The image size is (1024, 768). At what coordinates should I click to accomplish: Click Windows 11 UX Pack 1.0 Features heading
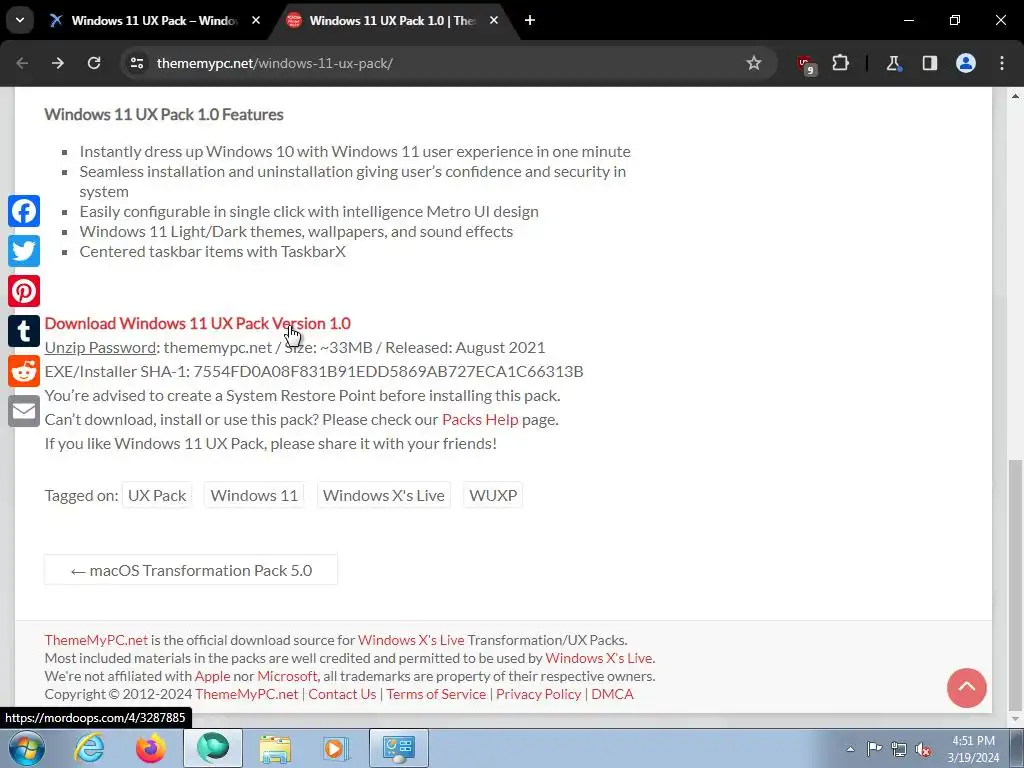pyautogui.click(x=164, y=114)
